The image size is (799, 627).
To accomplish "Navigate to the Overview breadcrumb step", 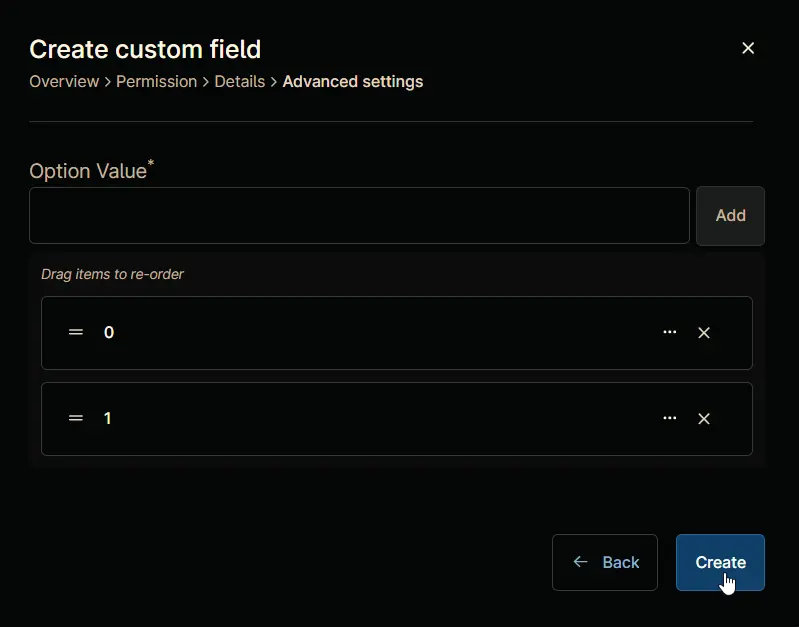I will point(64,82).
